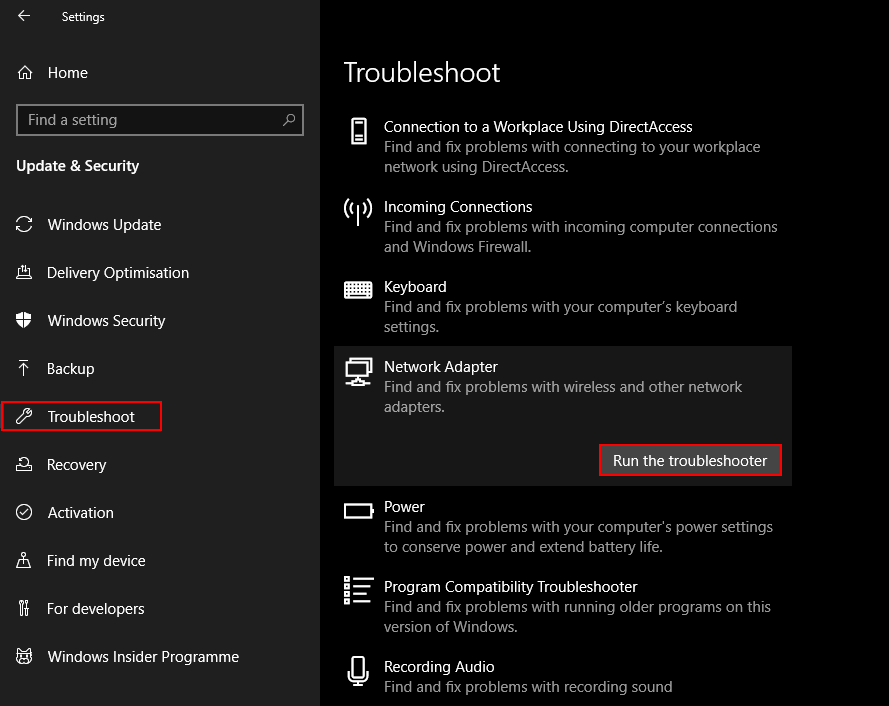Open the Activation section
889x706 pixels.
pyautogui.click(x=81, y=513)
